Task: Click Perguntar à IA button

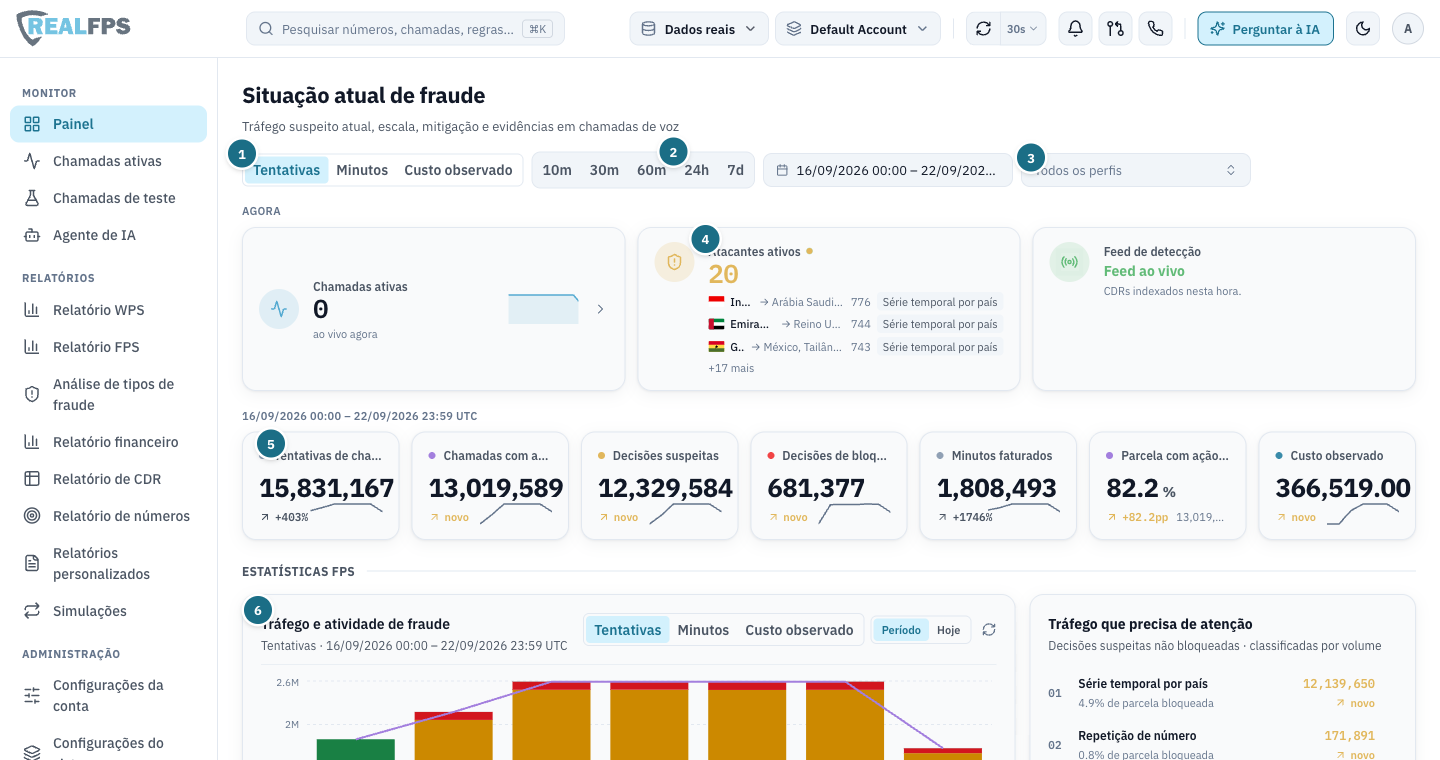Action: pos(1265,29)
